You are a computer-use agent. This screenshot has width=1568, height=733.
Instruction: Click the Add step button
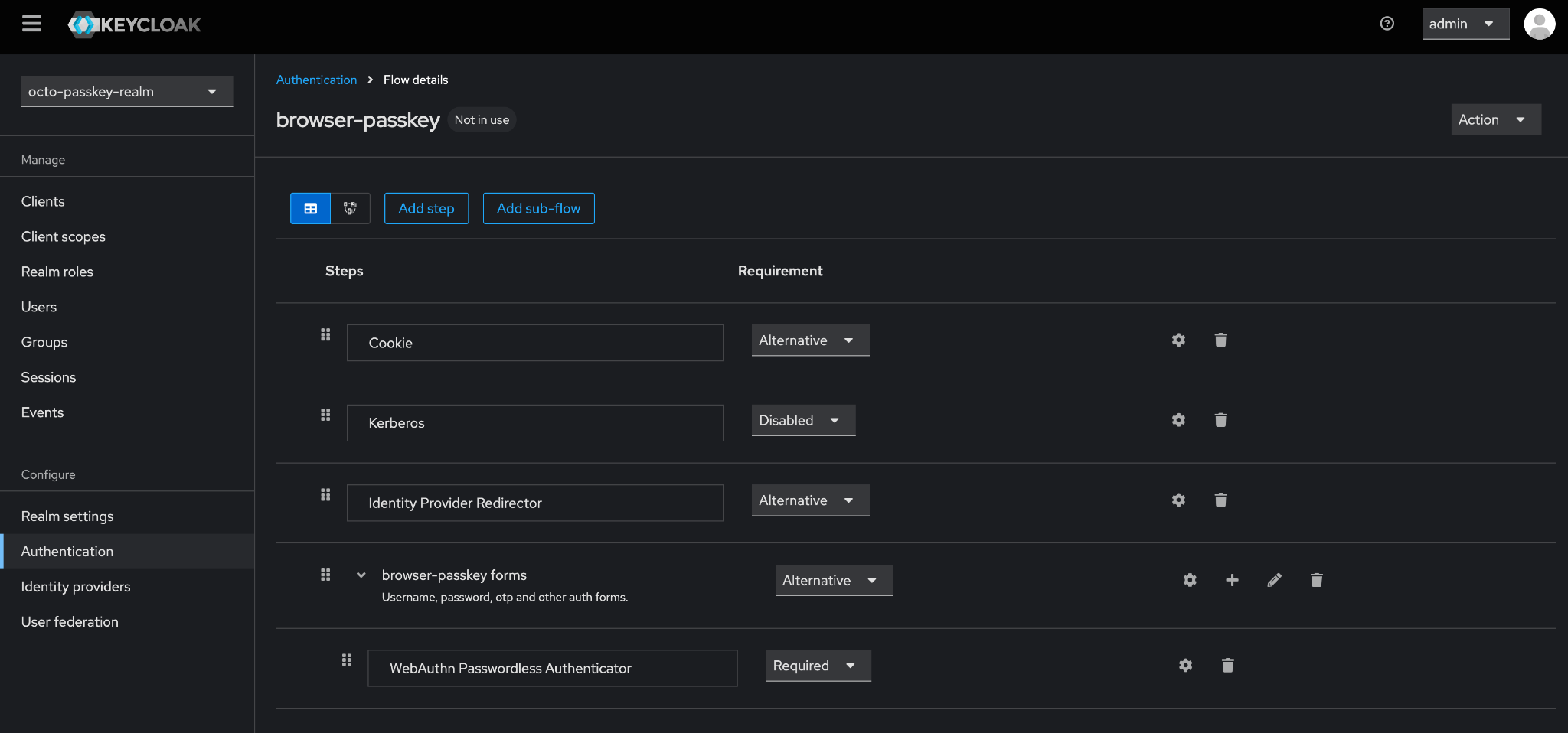tap(426, 208)
